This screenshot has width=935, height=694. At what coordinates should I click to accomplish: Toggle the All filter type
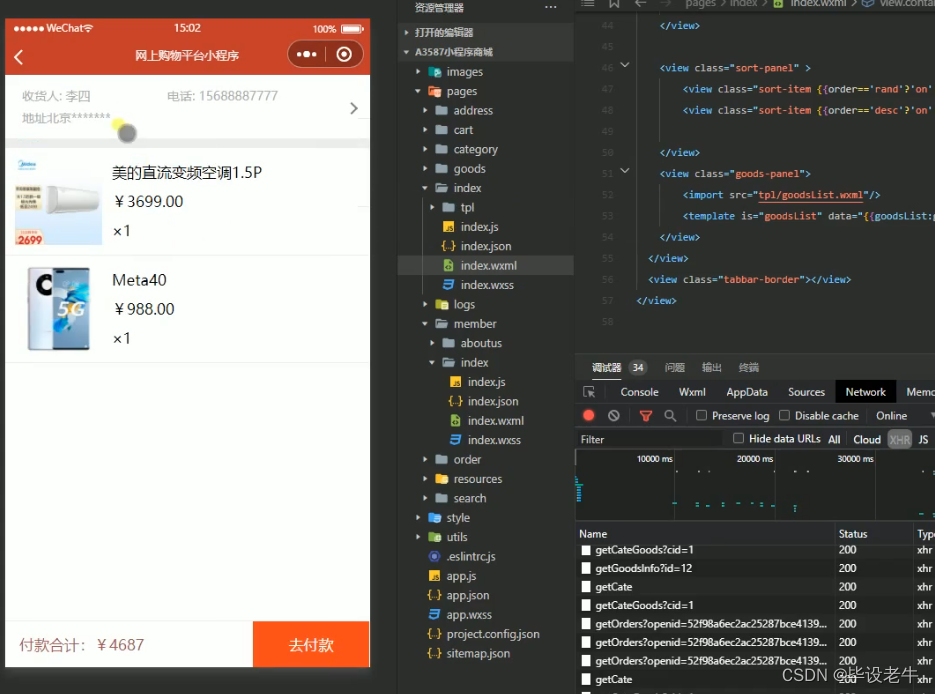834,439
